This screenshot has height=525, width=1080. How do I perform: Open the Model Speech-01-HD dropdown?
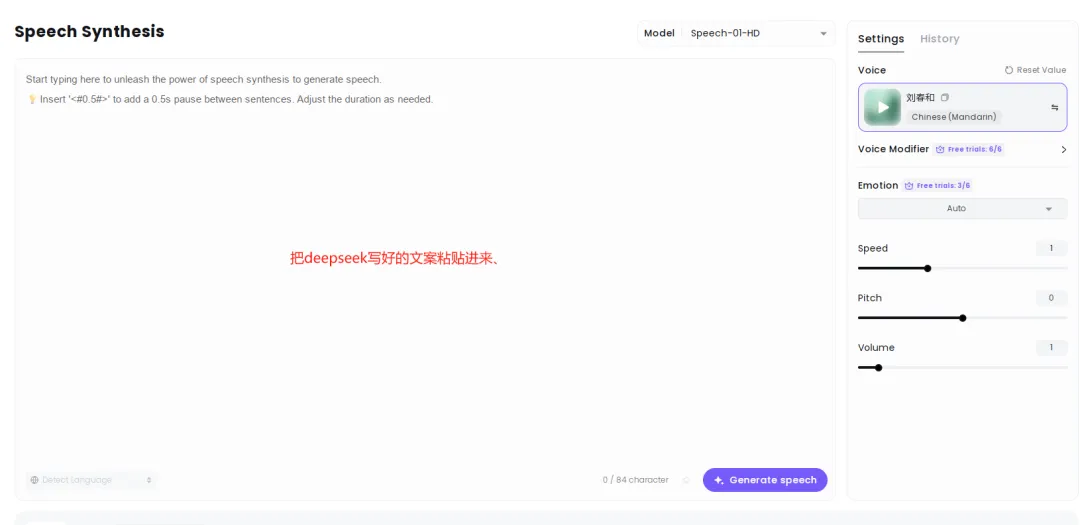tap(736, 33)
